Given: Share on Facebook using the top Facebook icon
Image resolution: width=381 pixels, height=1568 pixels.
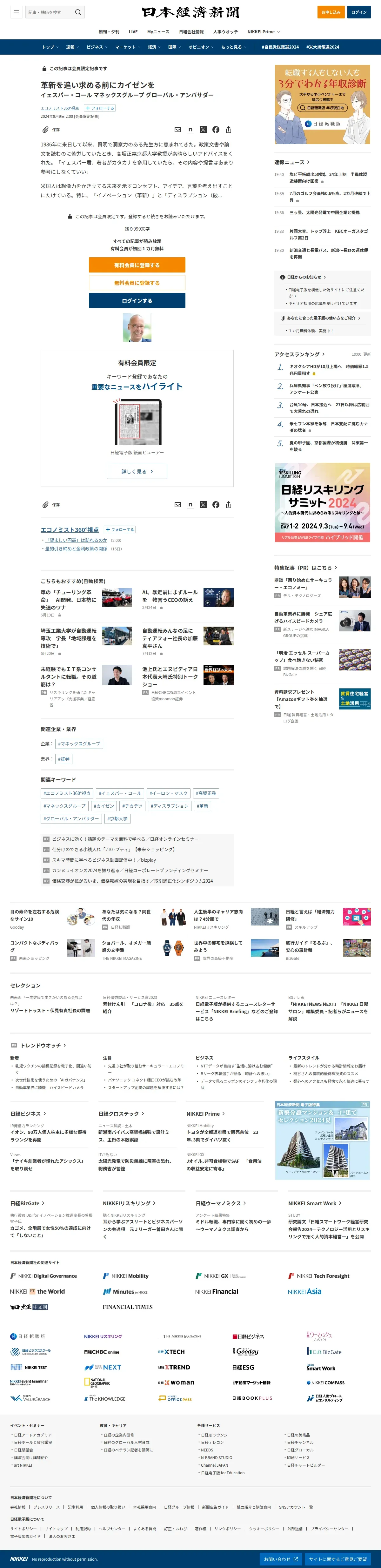Looking at the screenshot, I should coord(216,130).
